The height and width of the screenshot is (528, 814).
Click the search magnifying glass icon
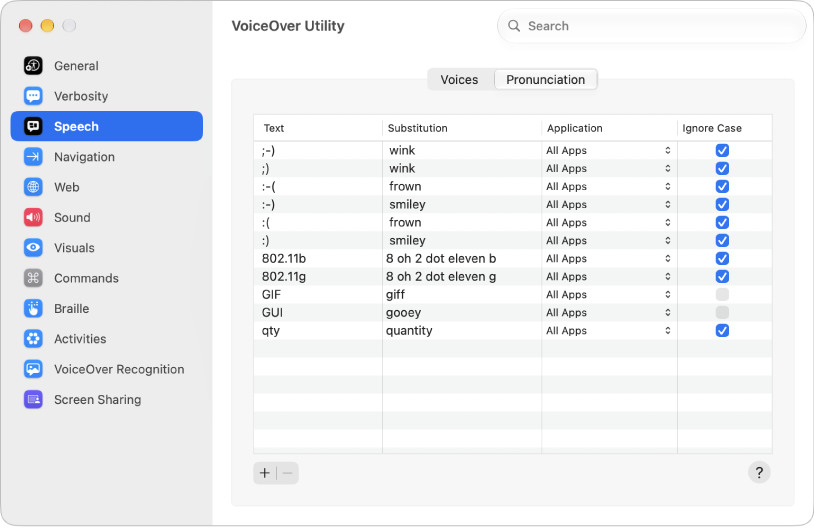pyautogui.click(x=514, y=26)
